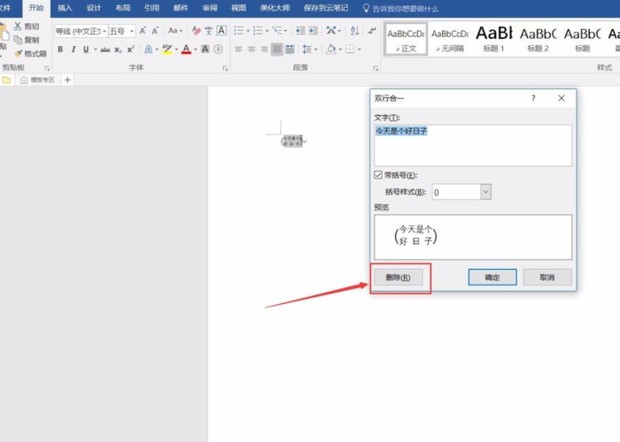Apply distributed alignment to the paragraph
620x442 pixels.
(x=290, y=49)
